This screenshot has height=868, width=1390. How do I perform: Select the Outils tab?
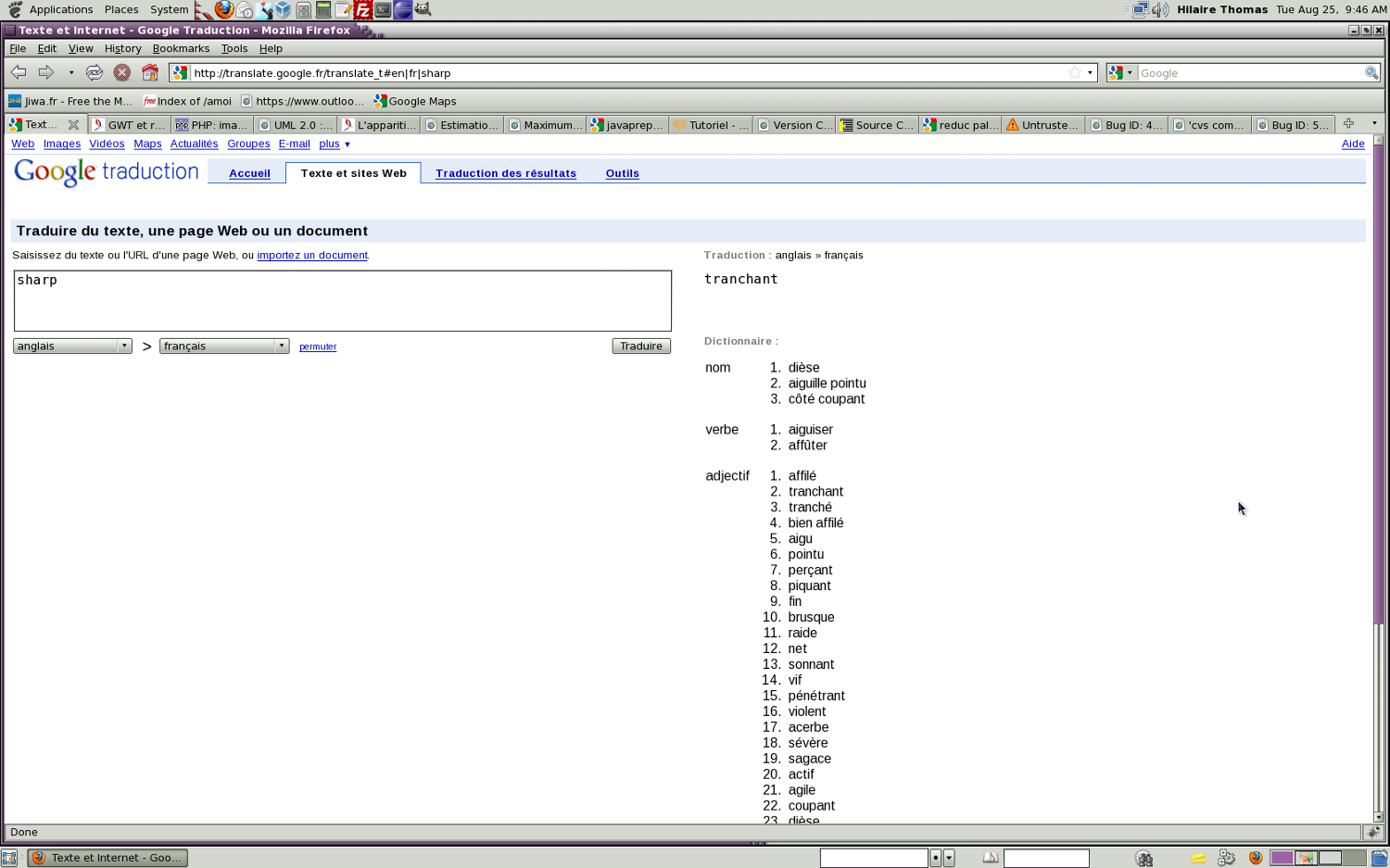622,173
